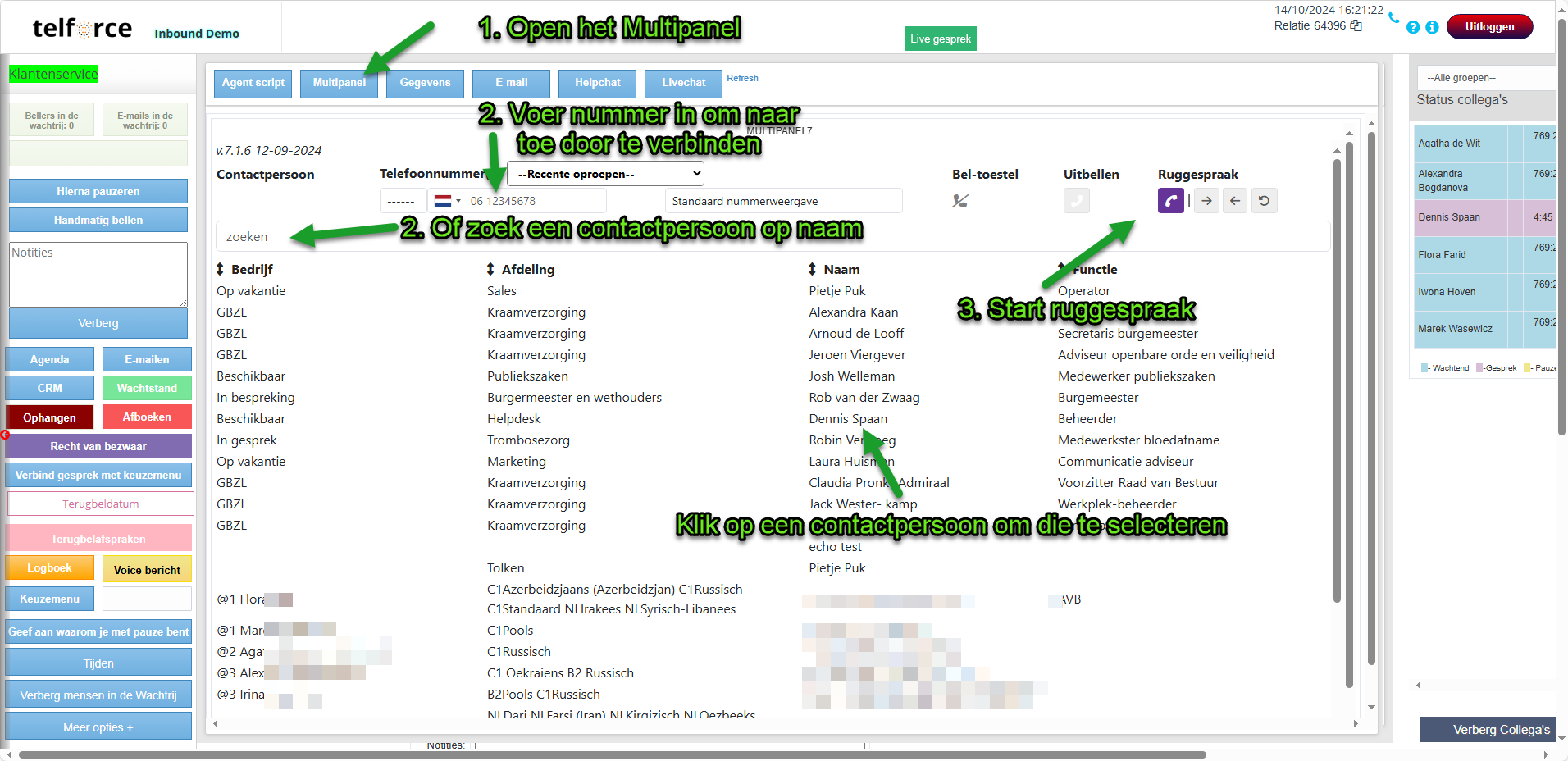Click the crossed-out phone icon under Bel-toestel
The height and width of the screenshot is (761, 1568).
[x=959, y=201]
